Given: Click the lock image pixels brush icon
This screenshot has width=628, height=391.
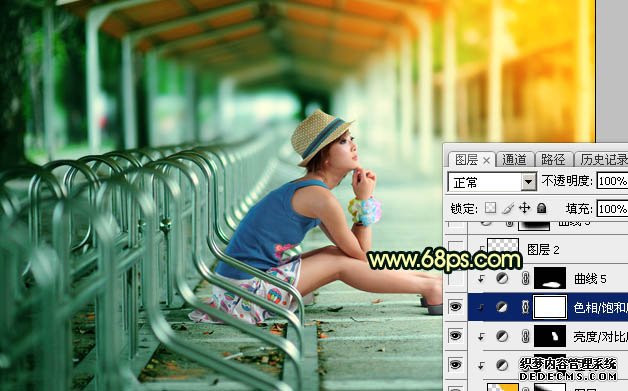Looking at the screenshot, I should tap(507, 208).
